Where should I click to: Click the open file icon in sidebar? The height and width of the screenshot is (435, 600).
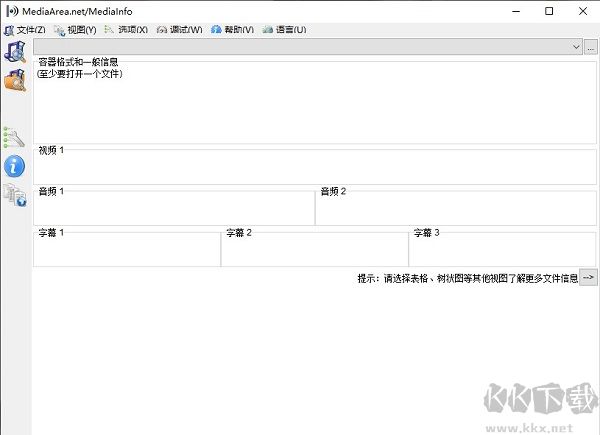coord(15,52)
